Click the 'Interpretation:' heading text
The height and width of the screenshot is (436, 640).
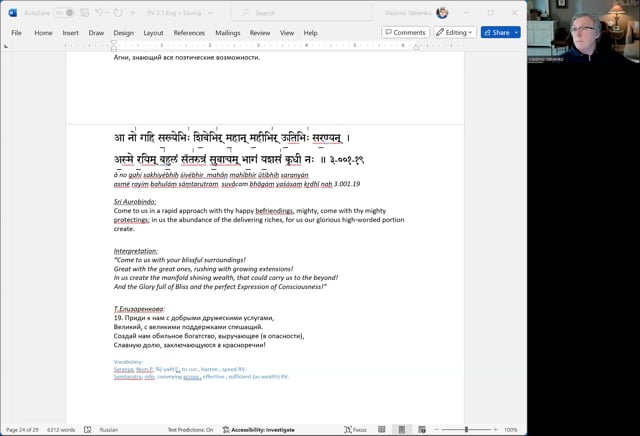click(136, 251)
